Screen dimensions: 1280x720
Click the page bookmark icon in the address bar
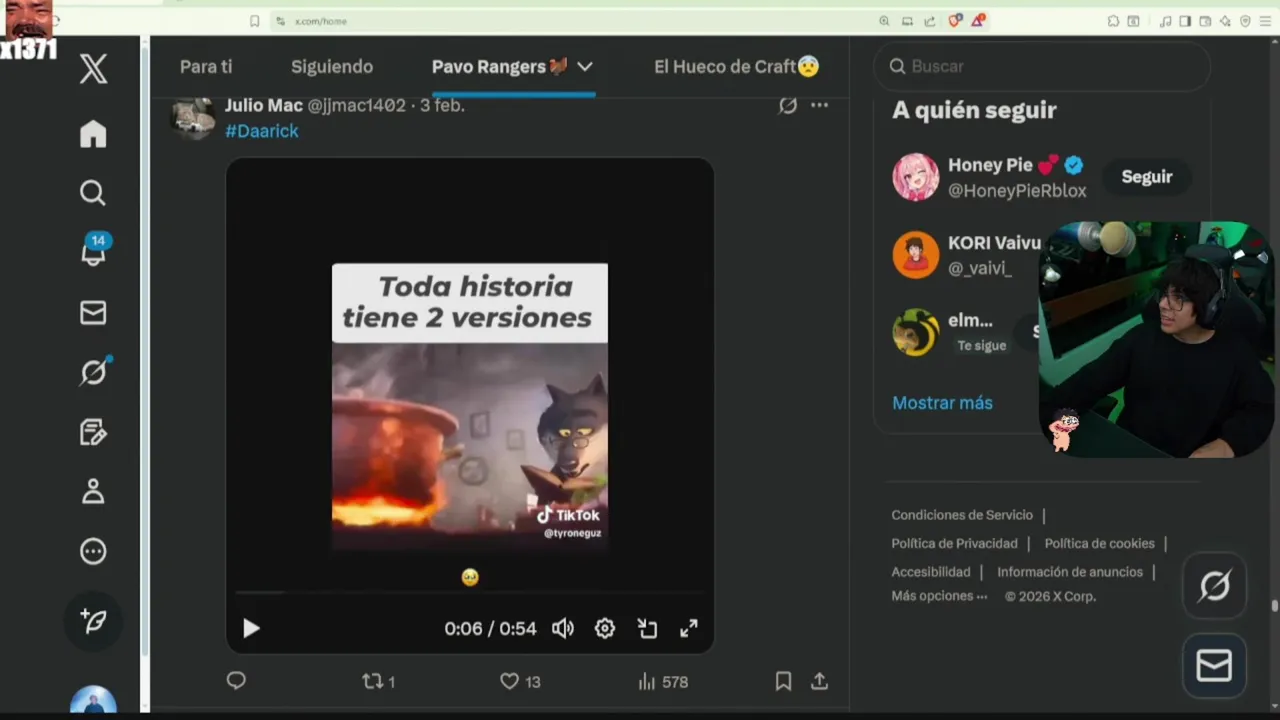[x=255, y=21]
